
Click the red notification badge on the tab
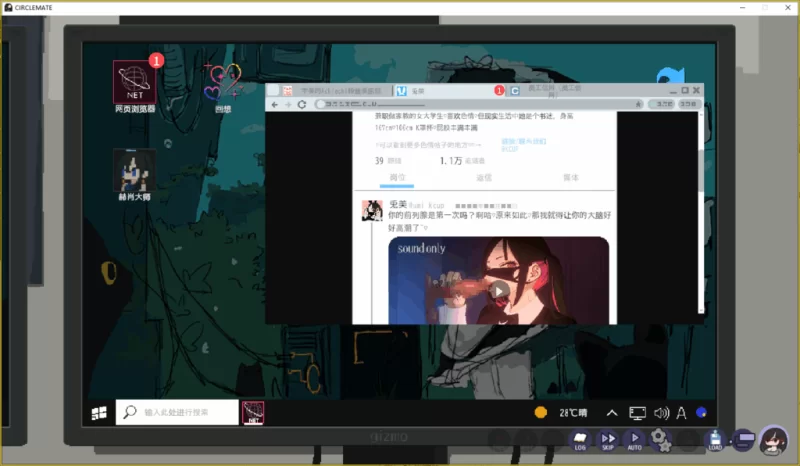(499, 90)
